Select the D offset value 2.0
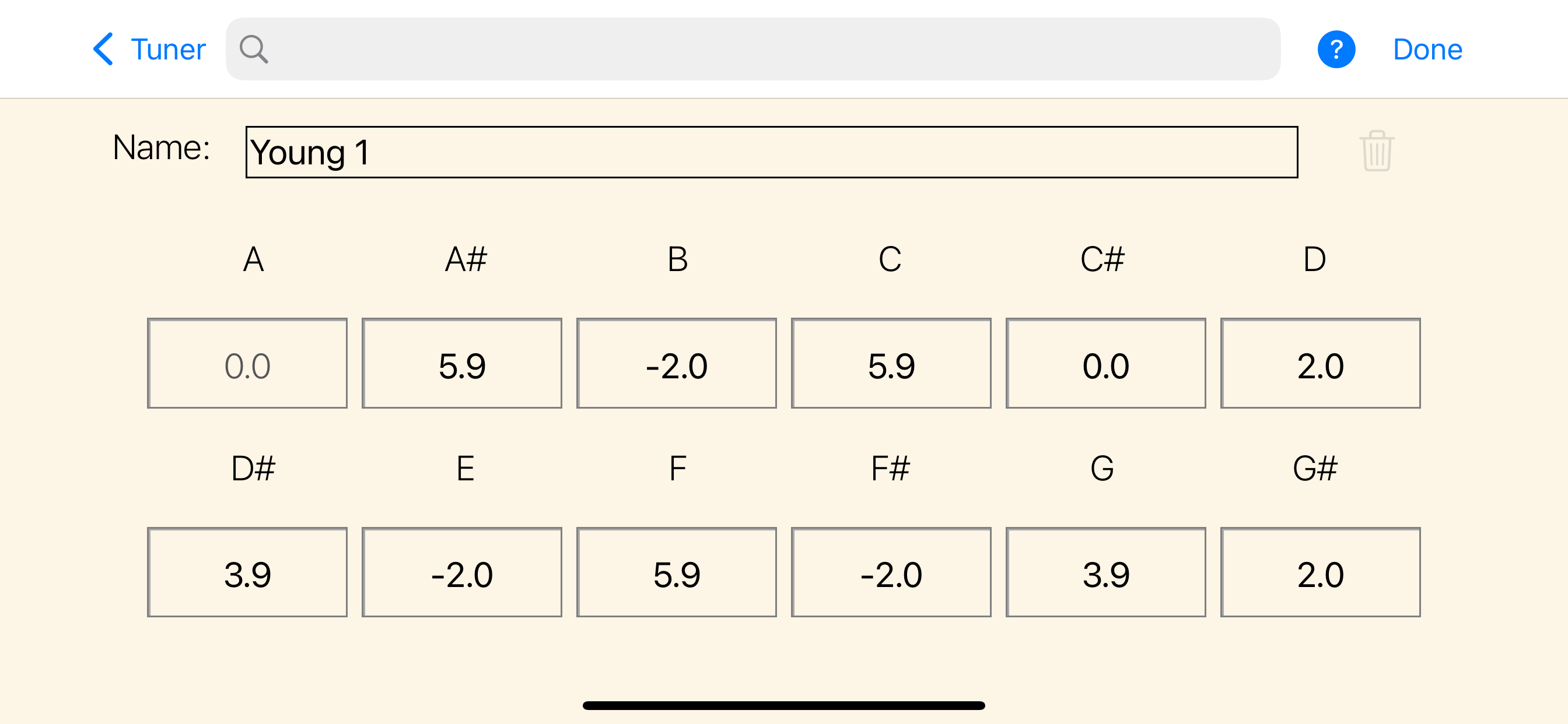The width and height of the screenshot is (1568, 724). [1321, 363]
